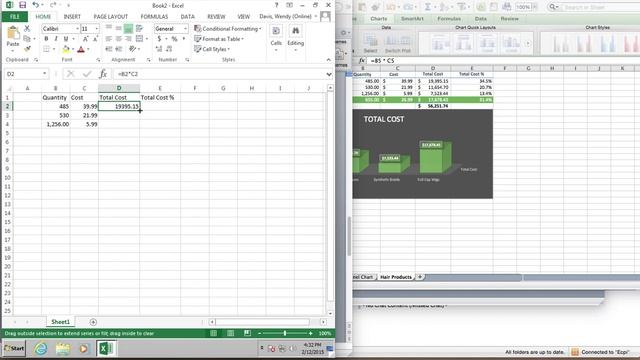
Task: Click the Save icon in Excel title bar
Action: (x=22, y=5)
